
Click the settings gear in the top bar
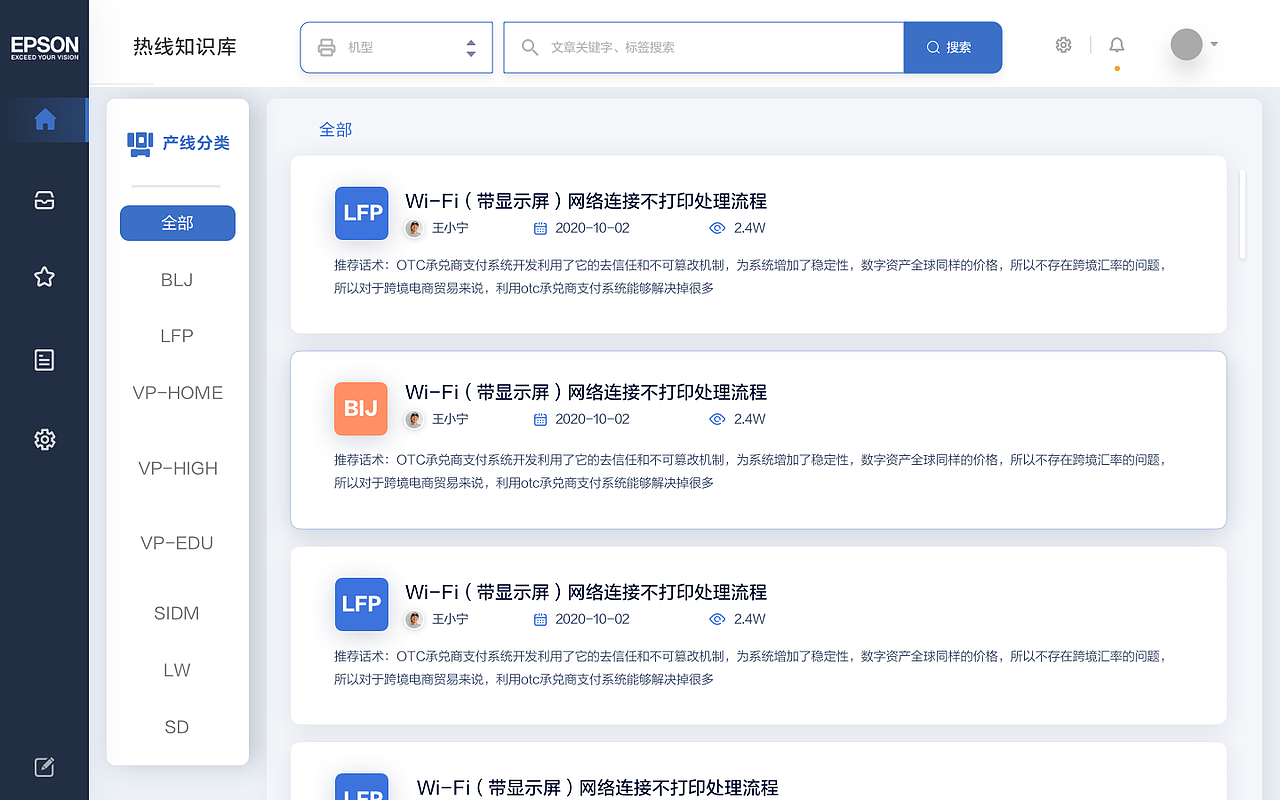1063,44
